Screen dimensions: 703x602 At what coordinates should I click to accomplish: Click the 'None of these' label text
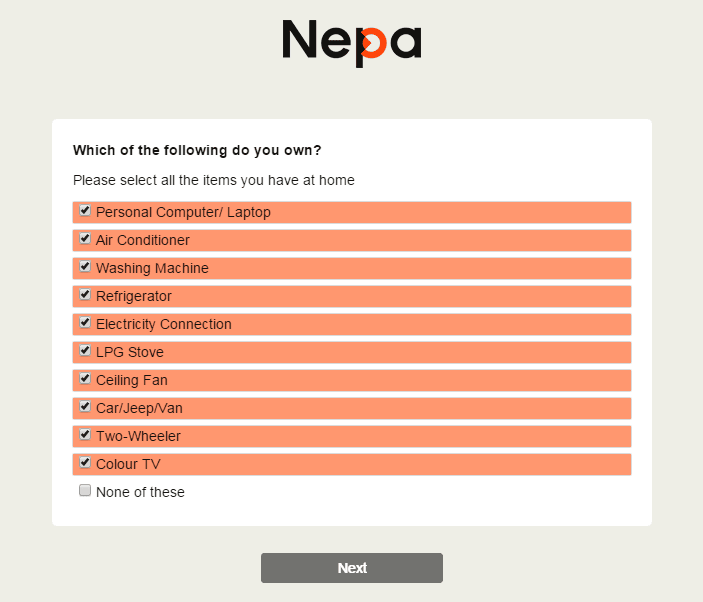[140, 492]
